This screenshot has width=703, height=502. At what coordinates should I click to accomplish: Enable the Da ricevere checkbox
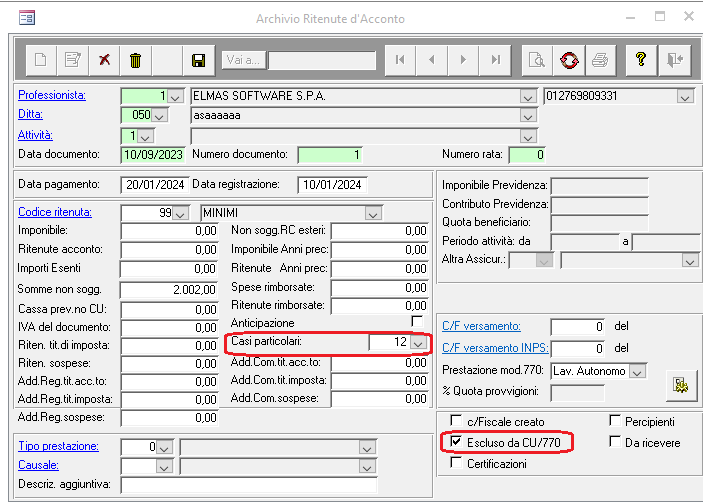[x=615, y=441]
